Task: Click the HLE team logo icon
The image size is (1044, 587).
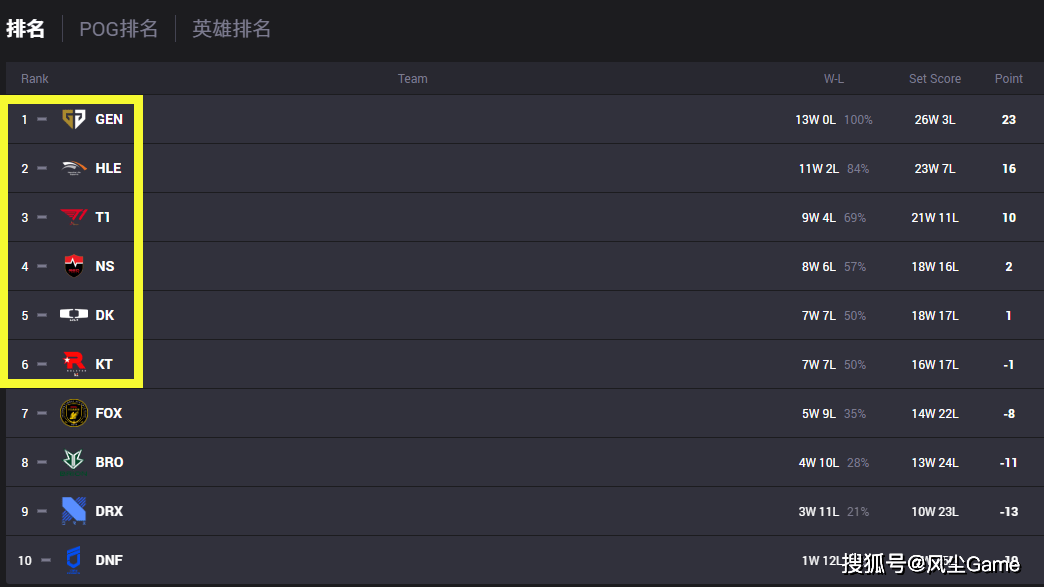Action: 74,168
